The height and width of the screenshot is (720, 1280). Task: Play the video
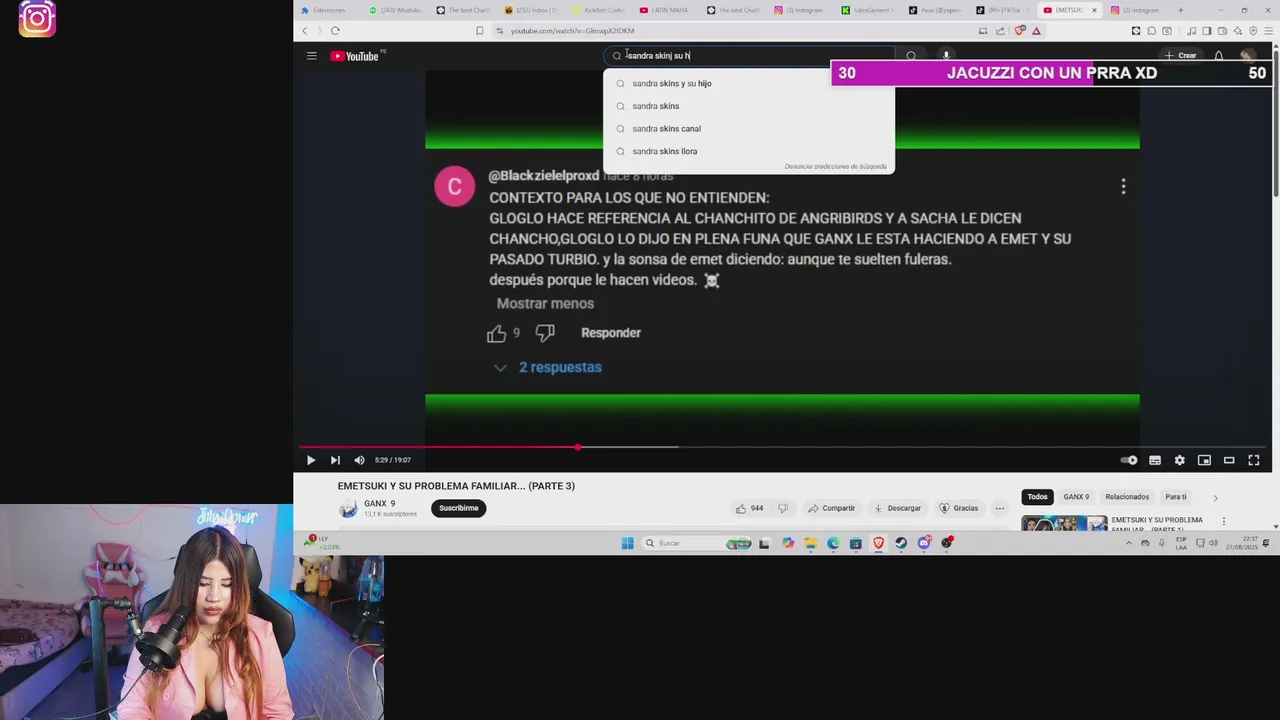pos(310,460)
